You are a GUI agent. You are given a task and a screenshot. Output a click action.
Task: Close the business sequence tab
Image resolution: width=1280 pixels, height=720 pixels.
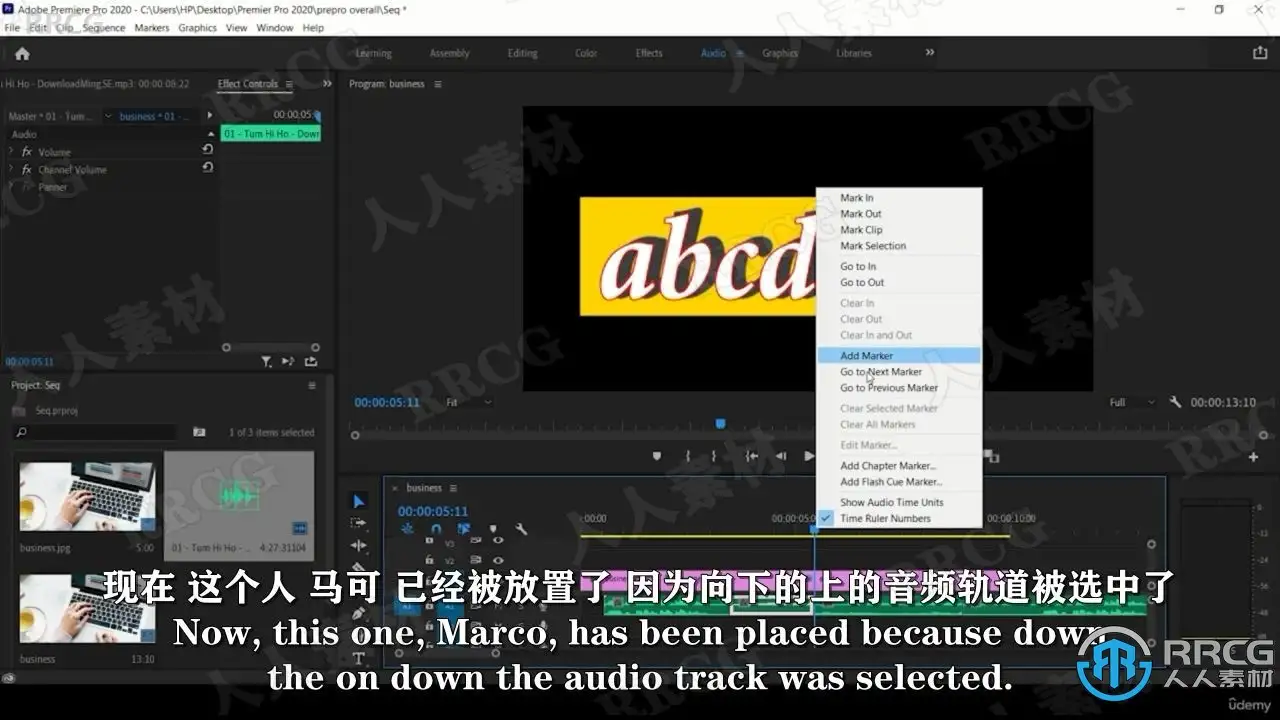[x=394, y=488]
